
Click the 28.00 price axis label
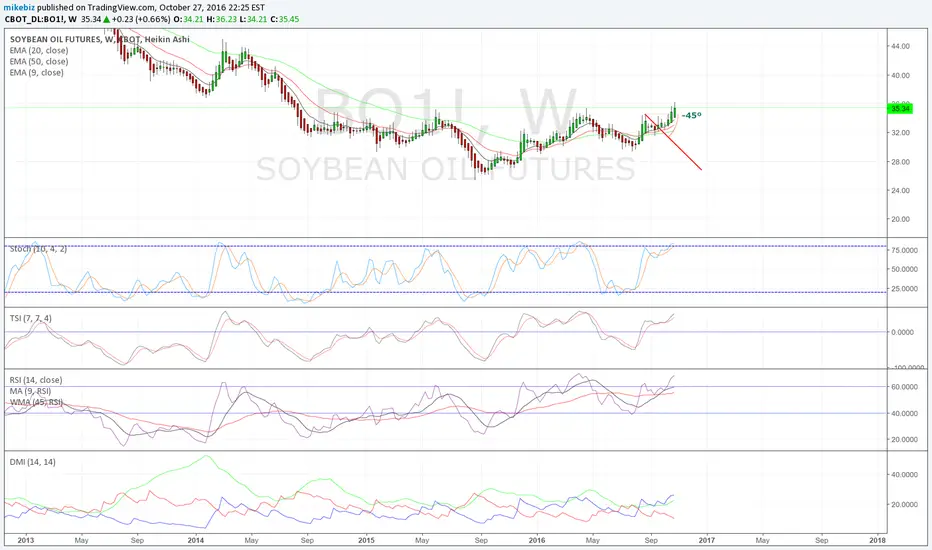[x=900, y=162]
